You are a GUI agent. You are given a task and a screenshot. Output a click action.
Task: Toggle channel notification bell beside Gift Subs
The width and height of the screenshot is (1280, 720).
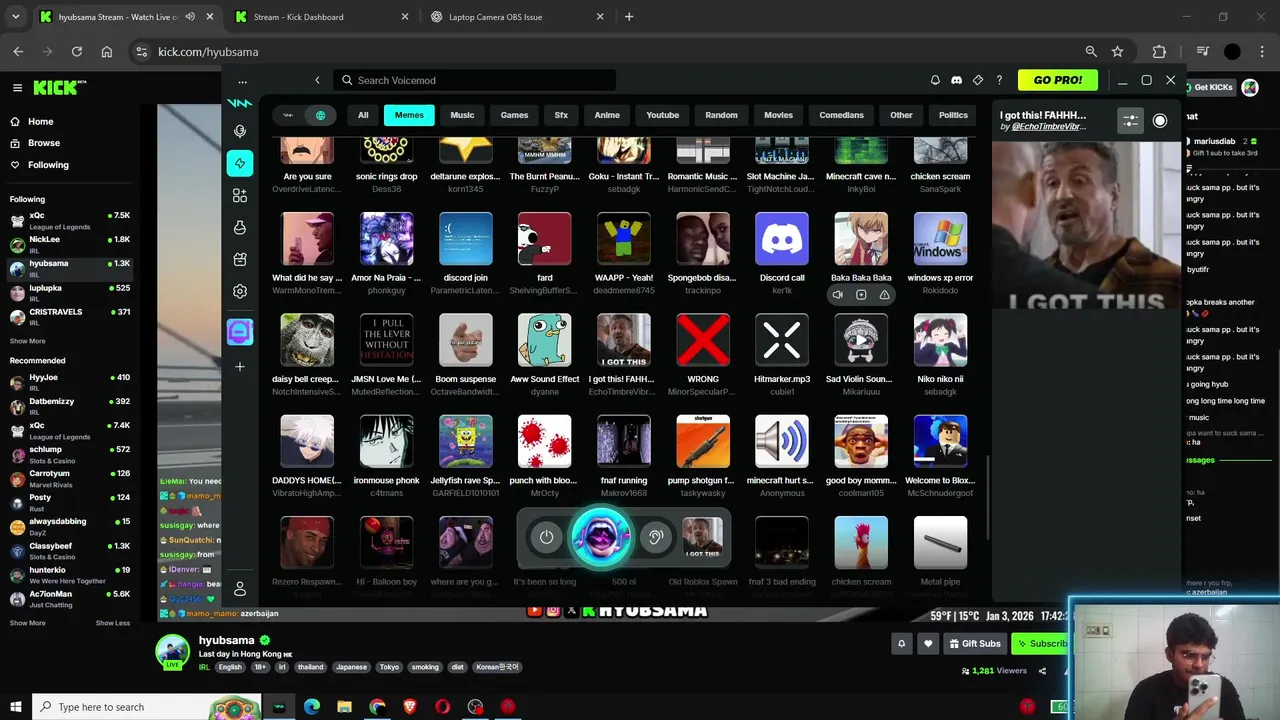point(901,644)
